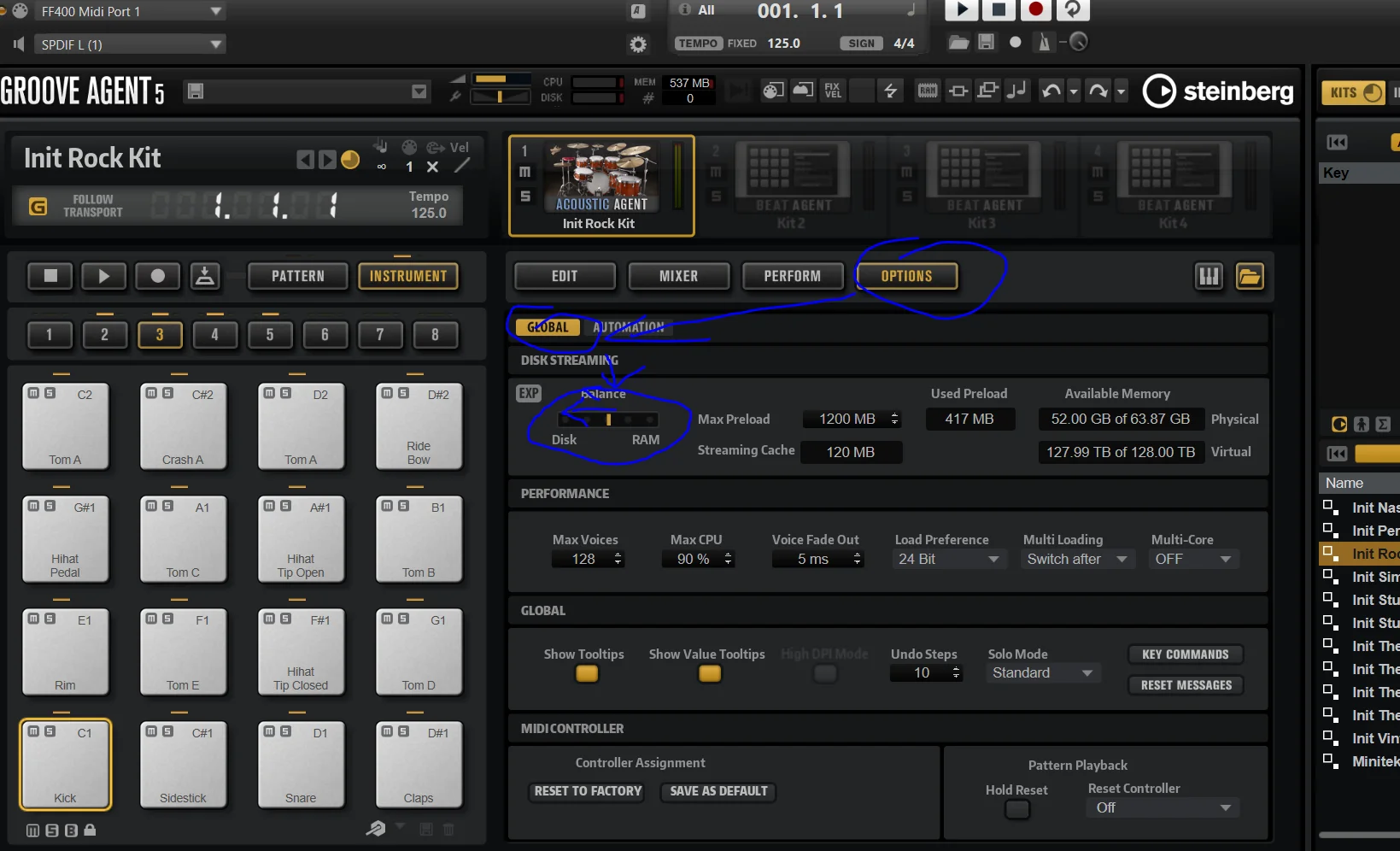Click the pad section Stop button
The height and width of the screenshot is (851, 1400).
click(x=50, y=276)
